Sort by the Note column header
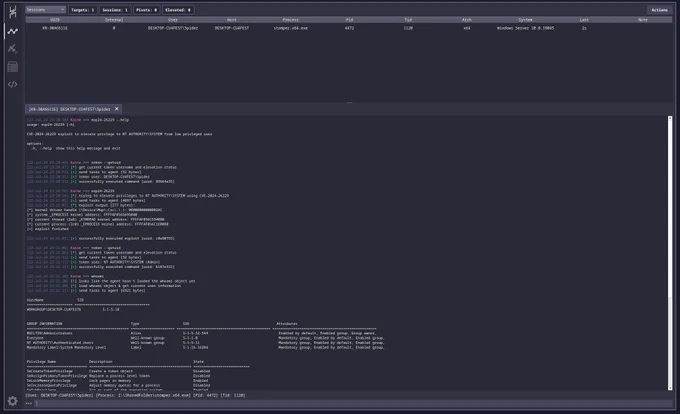Viewport: 680px width, 414px height. point(643,20)
